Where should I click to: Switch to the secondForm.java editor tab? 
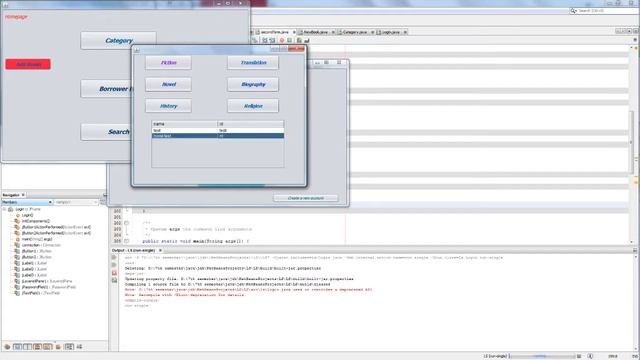[x=274, y=32]
